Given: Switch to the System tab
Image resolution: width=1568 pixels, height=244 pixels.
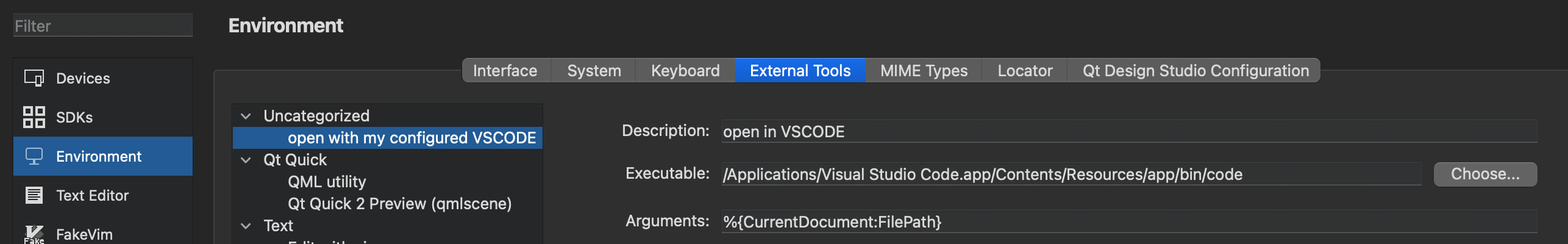Looking at the screenshot, I should pos(594,71).
